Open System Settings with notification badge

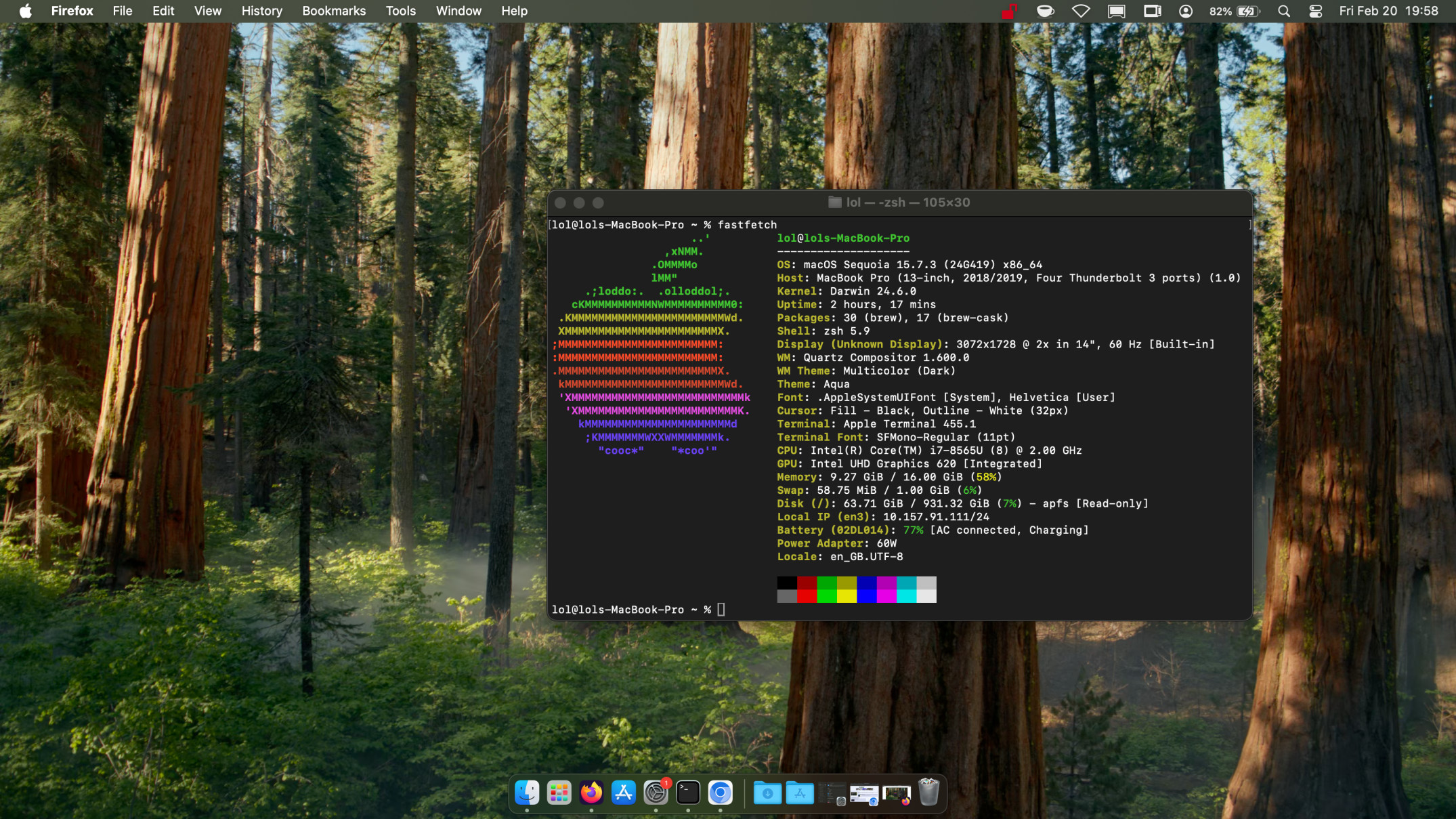(656, 792)
